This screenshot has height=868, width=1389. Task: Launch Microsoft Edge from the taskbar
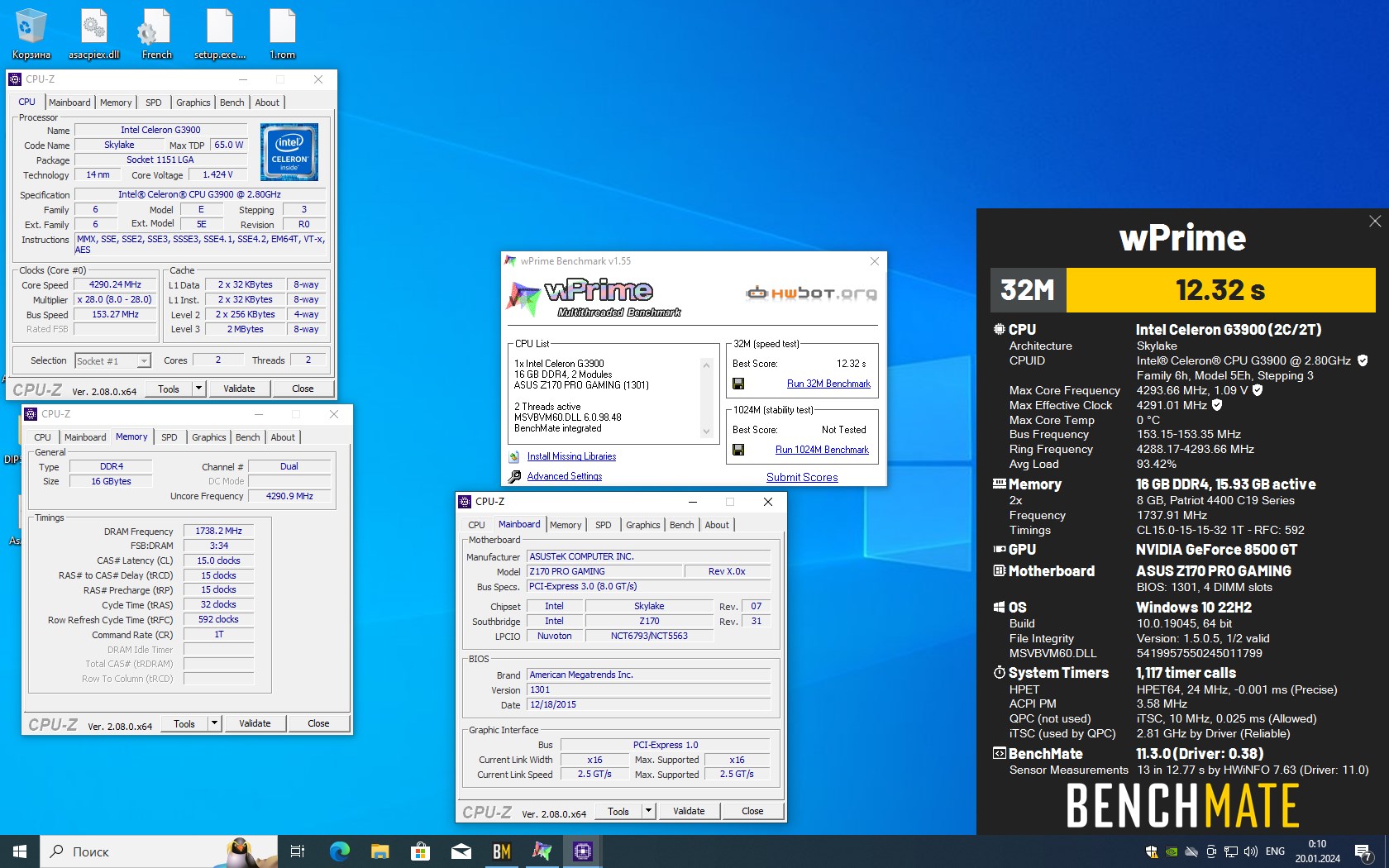tap(339, 851)
